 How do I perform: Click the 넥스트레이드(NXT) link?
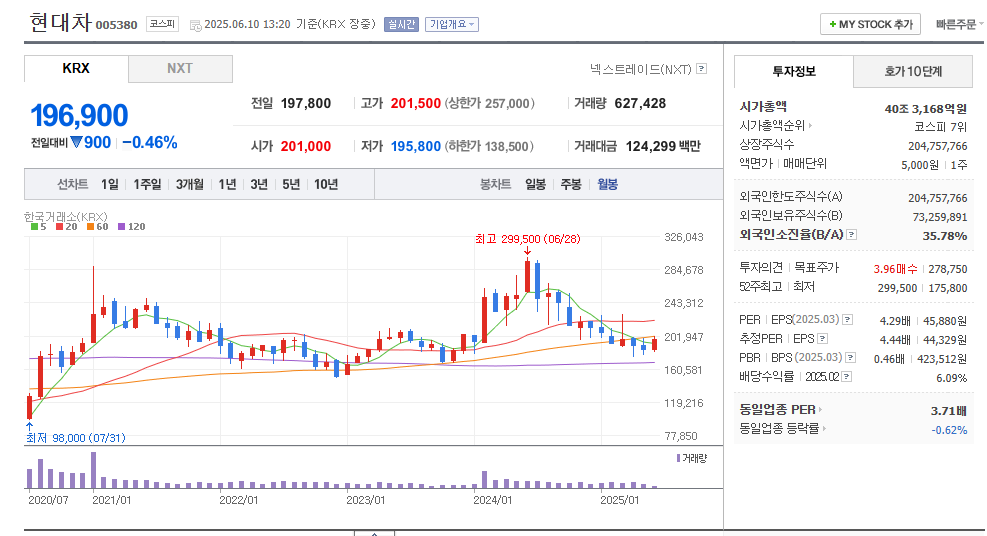tap(641, 69)
